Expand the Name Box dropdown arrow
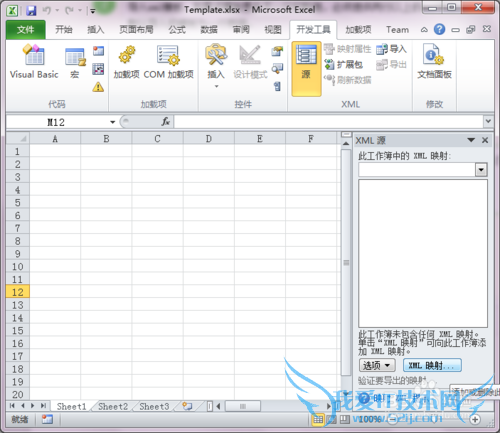This screenshot has width=500, height=433. point(113,122)
